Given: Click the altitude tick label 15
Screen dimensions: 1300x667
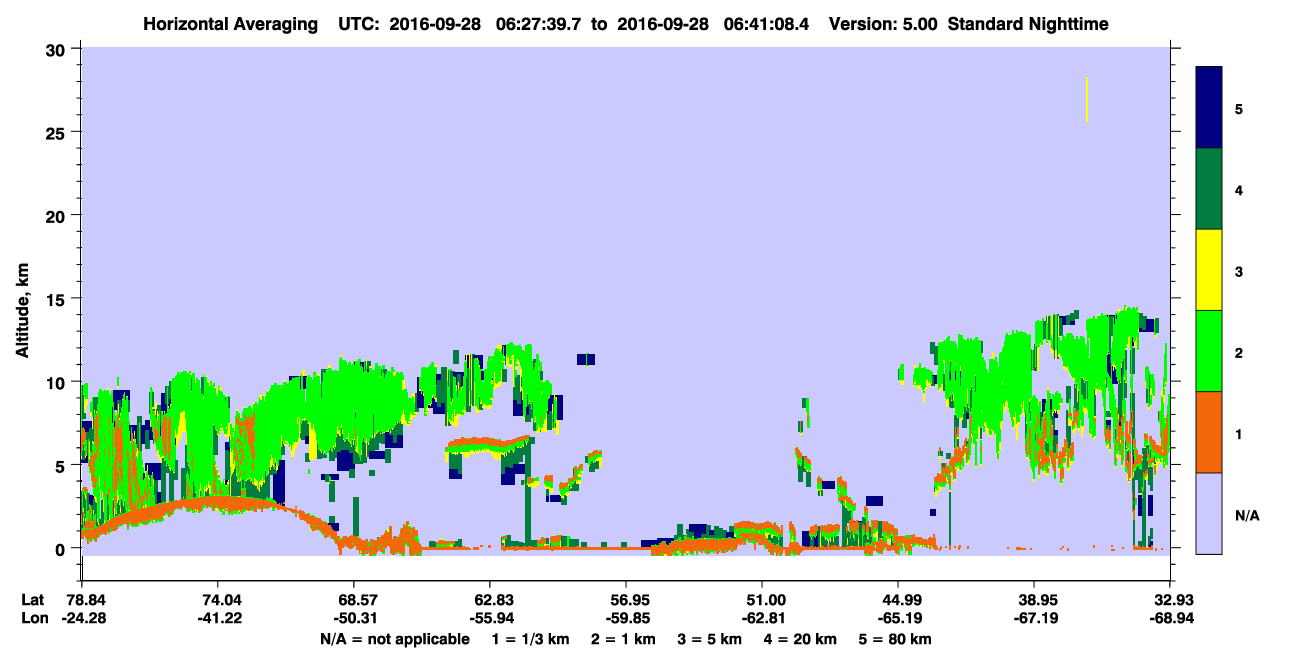Looking at the screenshot, I should coord(58,299).
